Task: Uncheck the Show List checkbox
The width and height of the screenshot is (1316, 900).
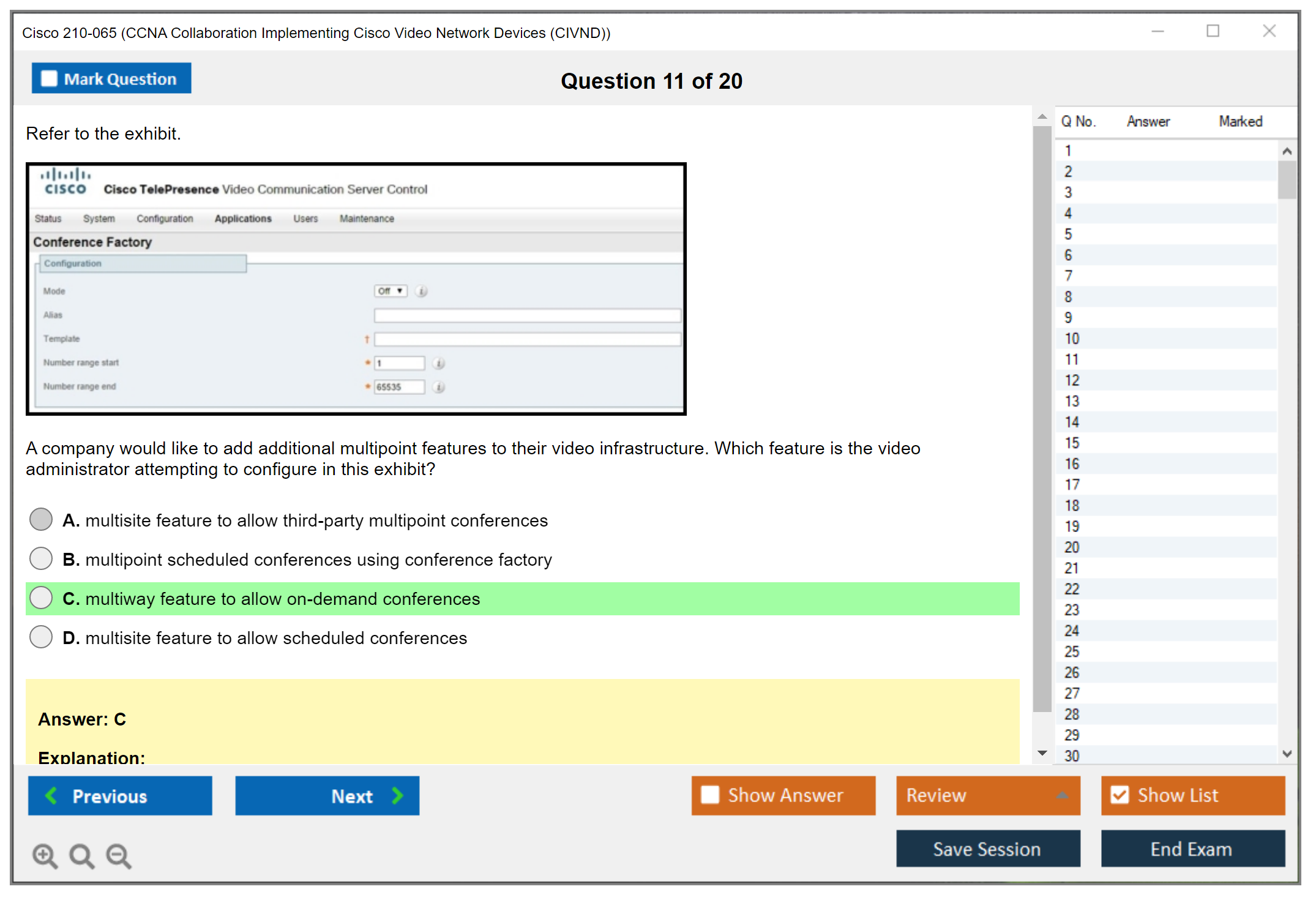Action: coord(1120,795)
